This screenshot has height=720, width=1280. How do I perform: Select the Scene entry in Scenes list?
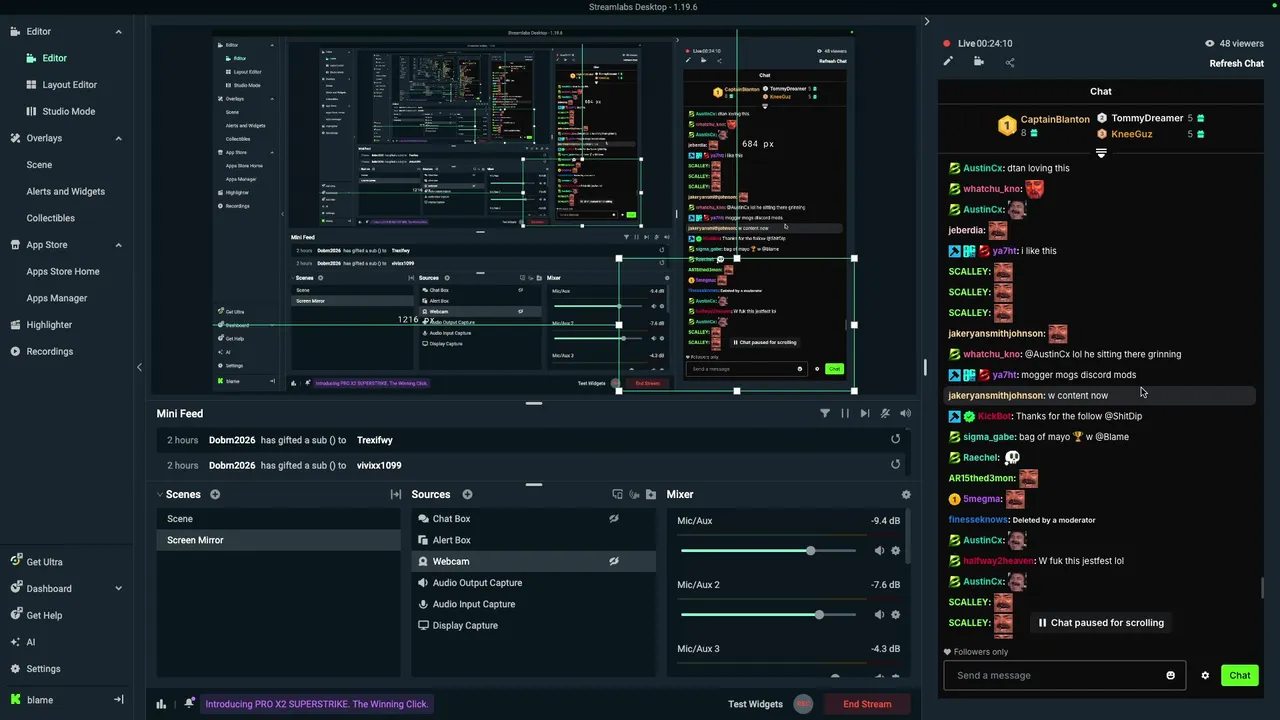[278, 519]
